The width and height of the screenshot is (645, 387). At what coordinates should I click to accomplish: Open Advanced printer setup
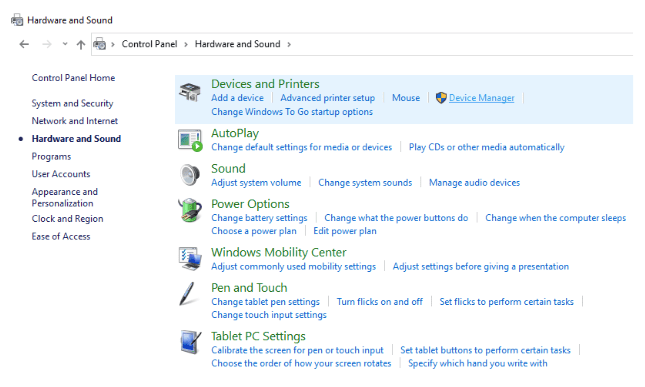(x=327, y=98)
